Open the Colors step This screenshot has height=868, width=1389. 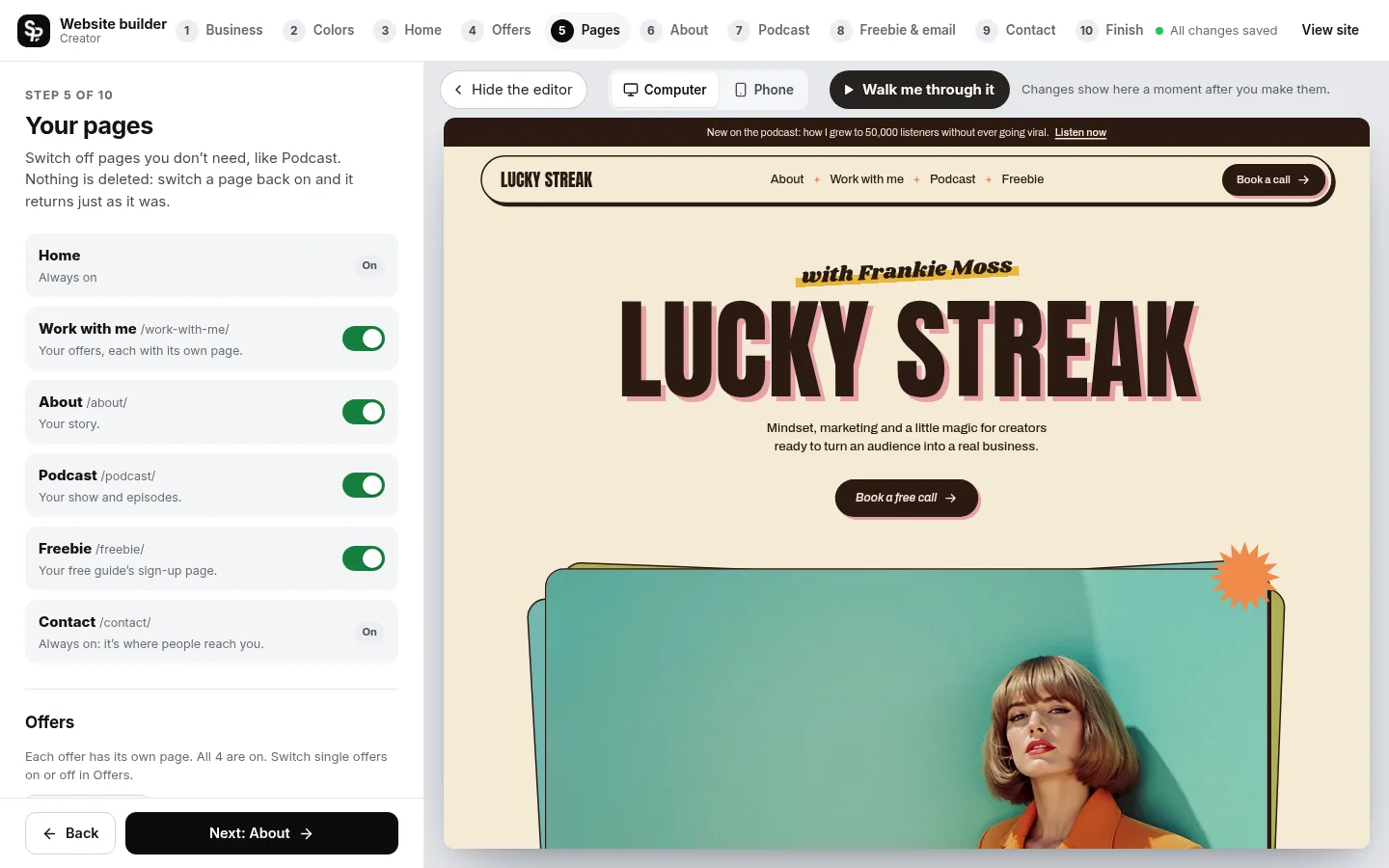click(319, 31)
